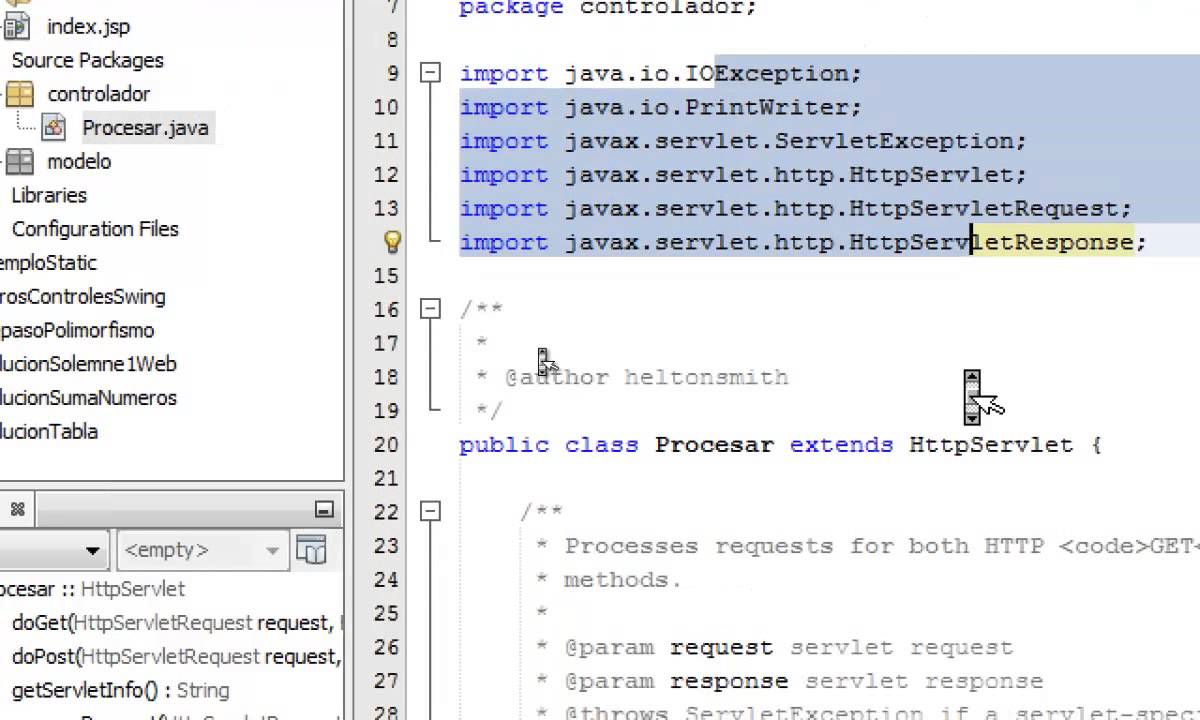Select the project ending in 'rosControlesSwing'
Screen dimensions: 1200x720
point(83,297)
